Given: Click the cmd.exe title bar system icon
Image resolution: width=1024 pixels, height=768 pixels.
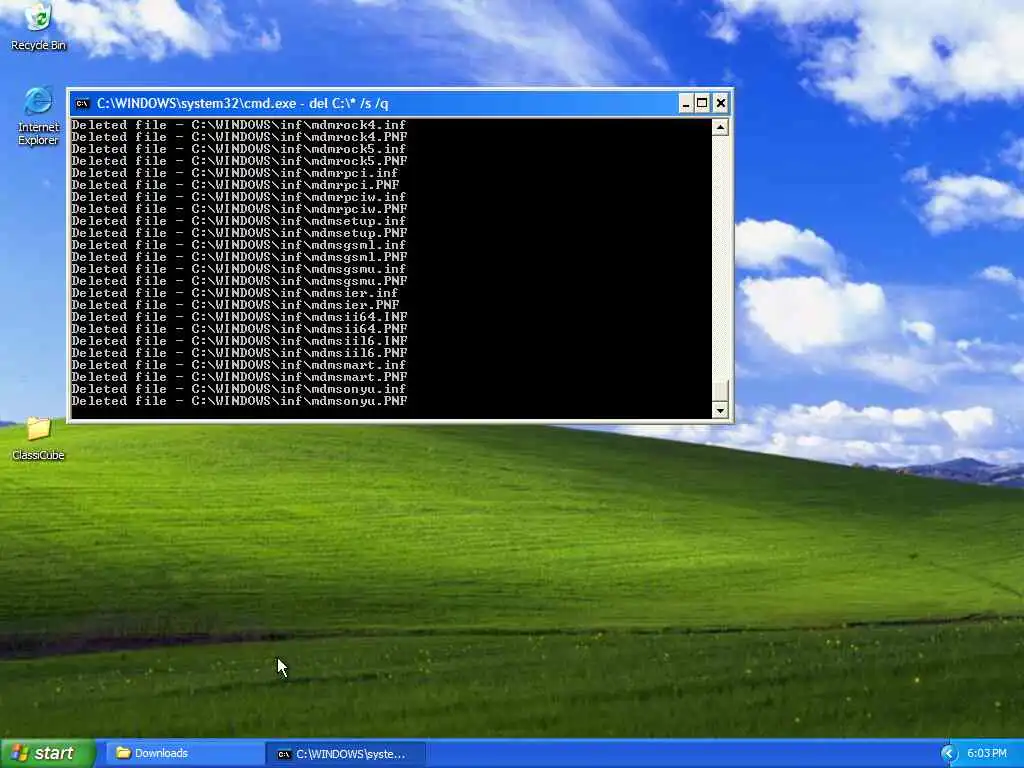Looking at the screenshot, I should click(82, 103).
